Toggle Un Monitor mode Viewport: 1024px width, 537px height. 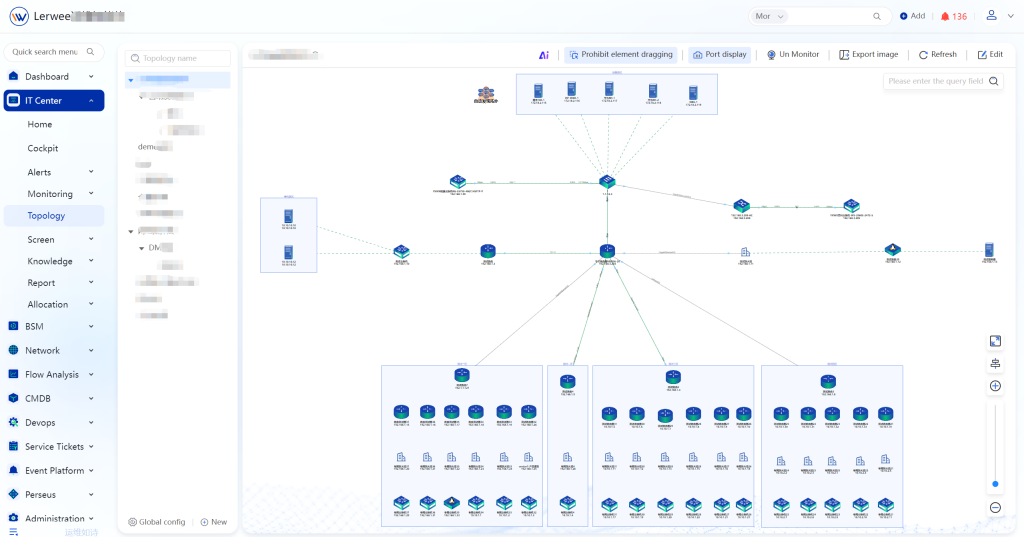[793, 55]
